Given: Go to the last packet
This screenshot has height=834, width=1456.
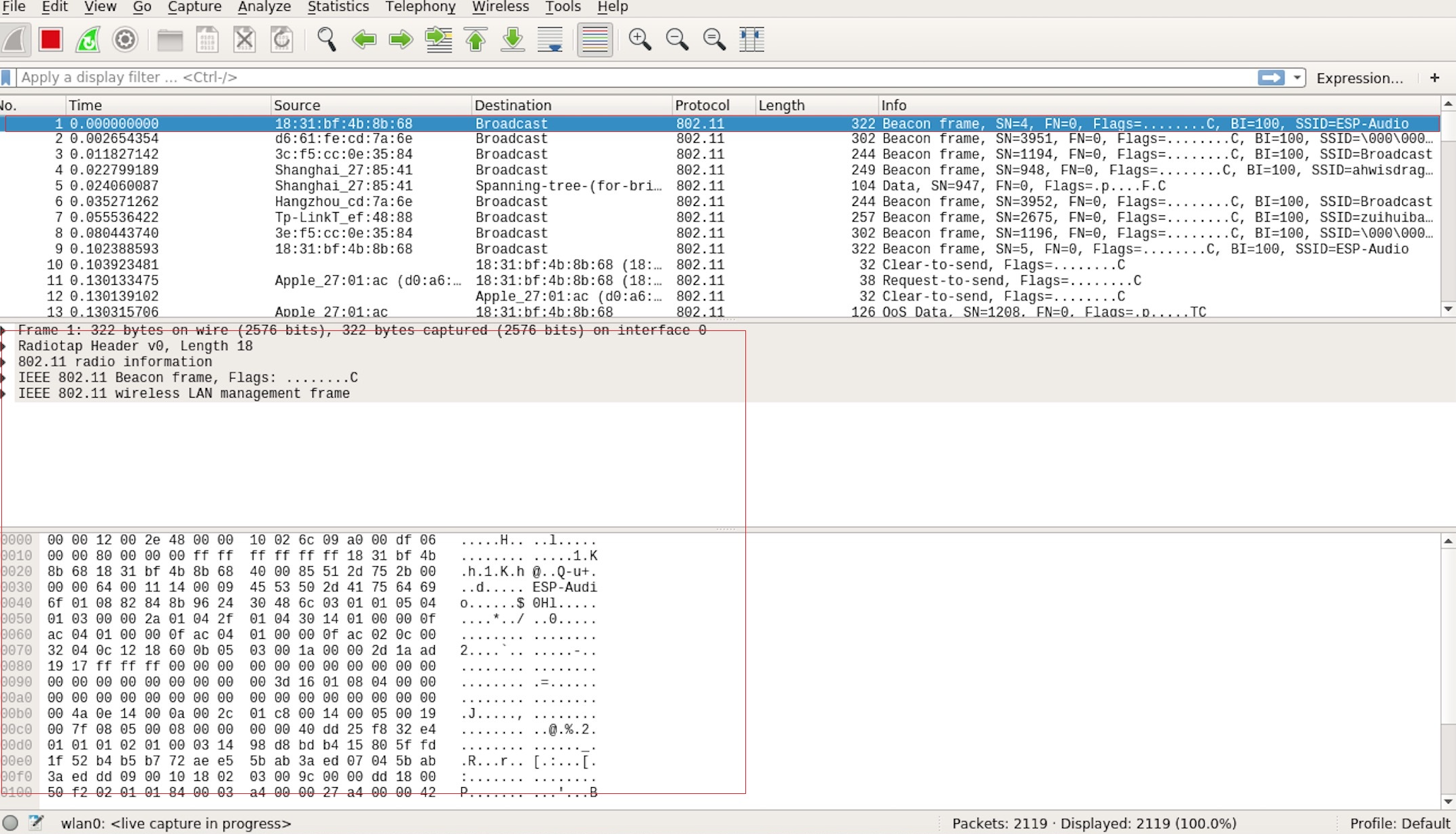Looking at the screenshot, I should point(512,39).
